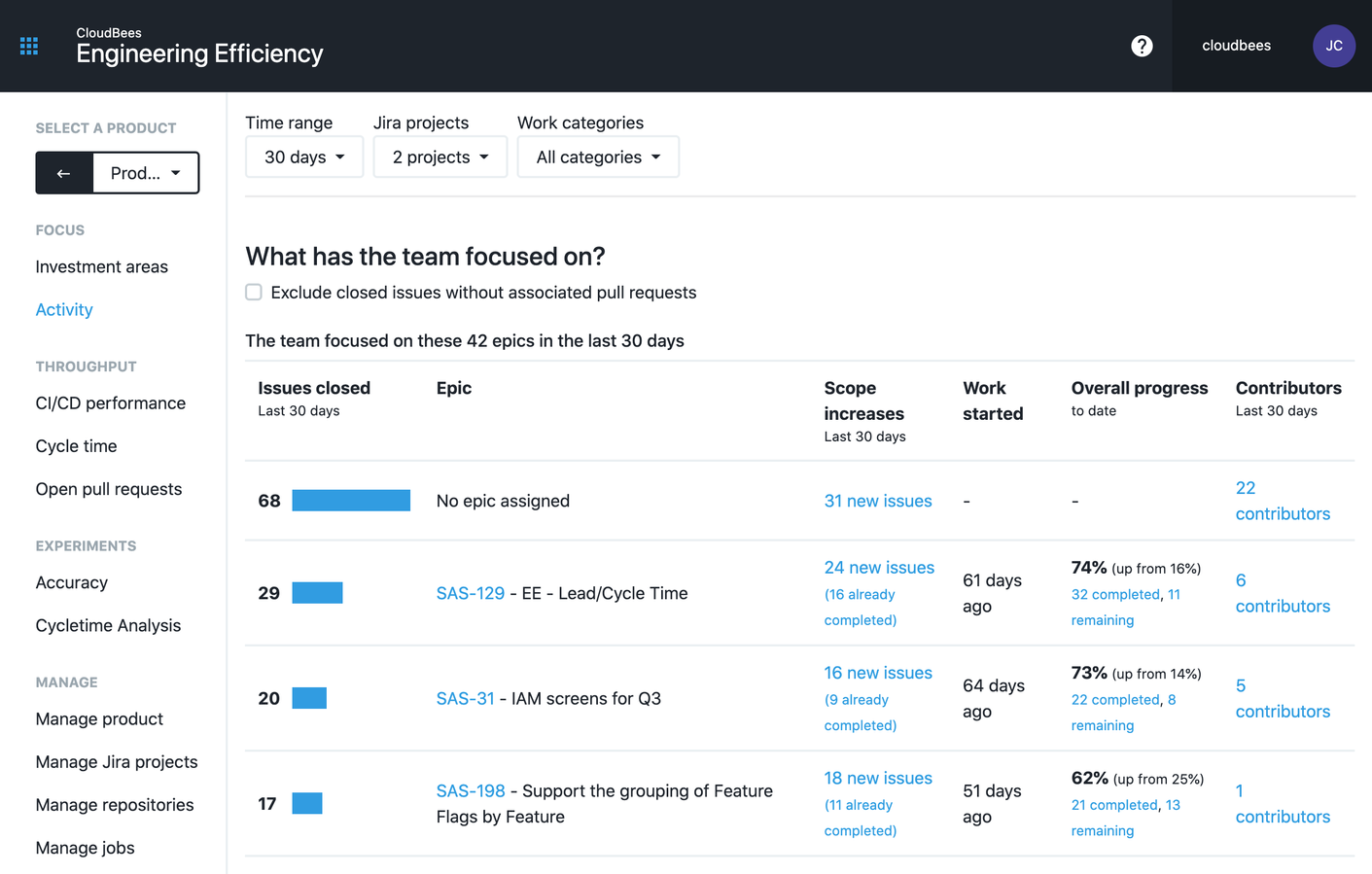This screenshot has height=874, width=1372.
Task: Open the Open pull requests page
Action: coord(109,489)
